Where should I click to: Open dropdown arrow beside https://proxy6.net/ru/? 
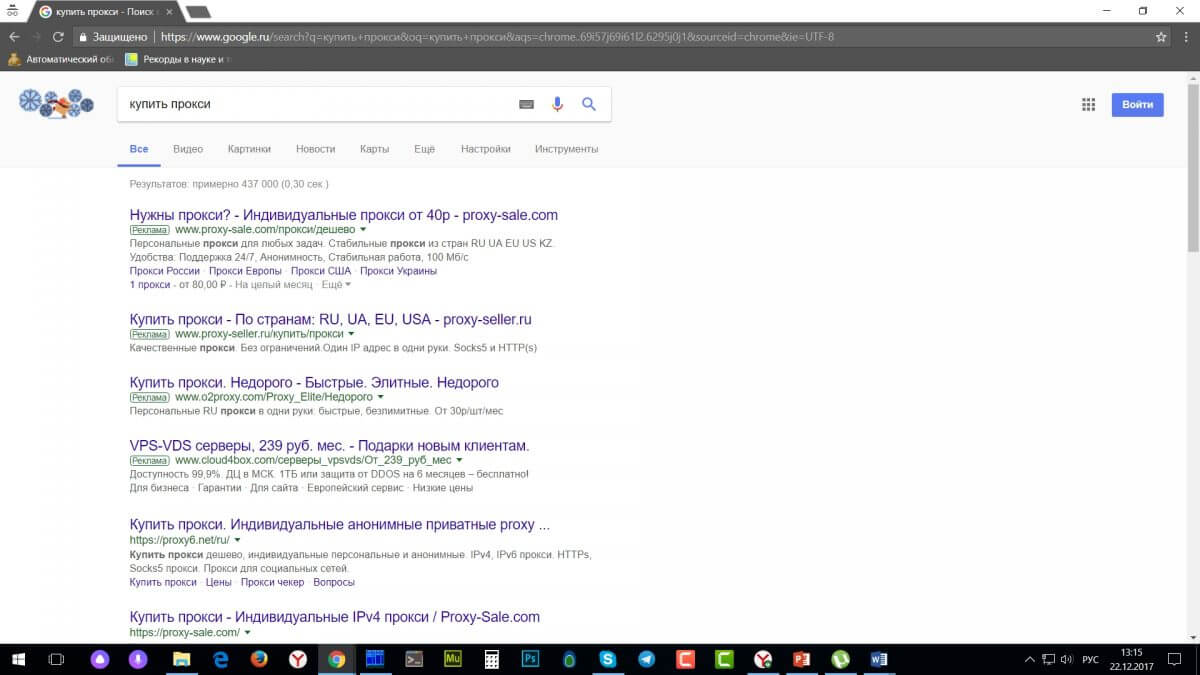(237, 540)
